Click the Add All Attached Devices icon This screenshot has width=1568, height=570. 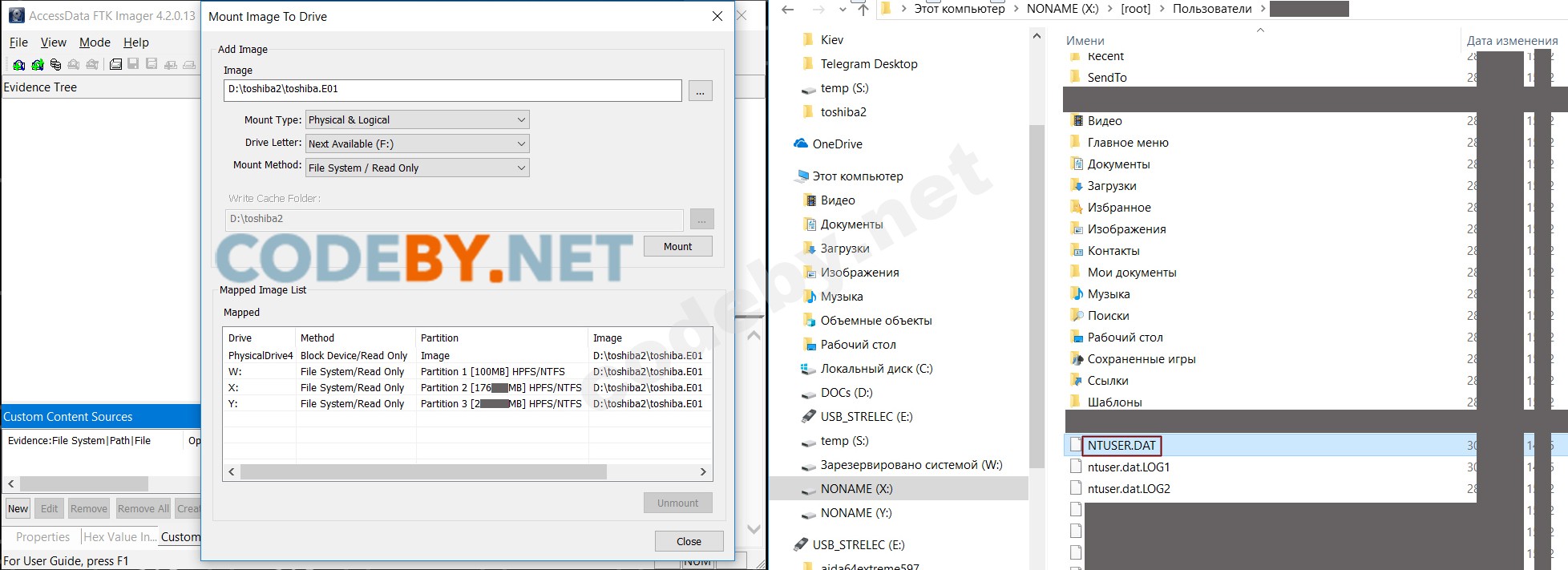pyautogui.click(x=37, y=64)
